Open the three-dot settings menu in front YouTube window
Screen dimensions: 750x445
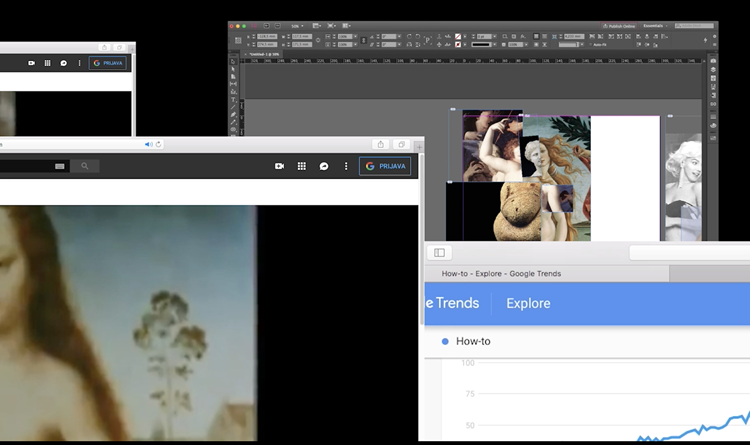(347, 166)
